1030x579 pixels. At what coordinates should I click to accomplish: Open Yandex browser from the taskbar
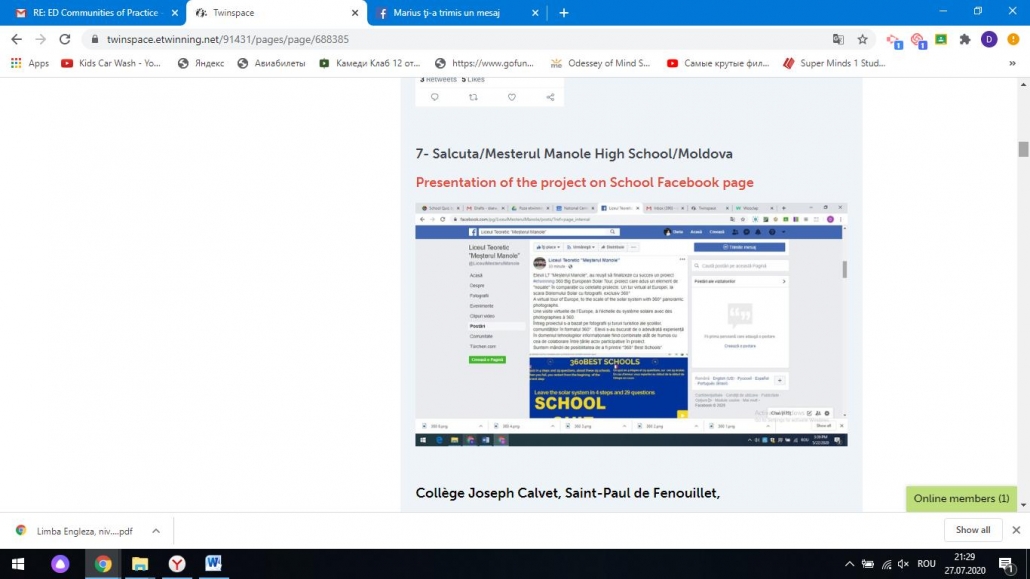[x=177, y=564]
